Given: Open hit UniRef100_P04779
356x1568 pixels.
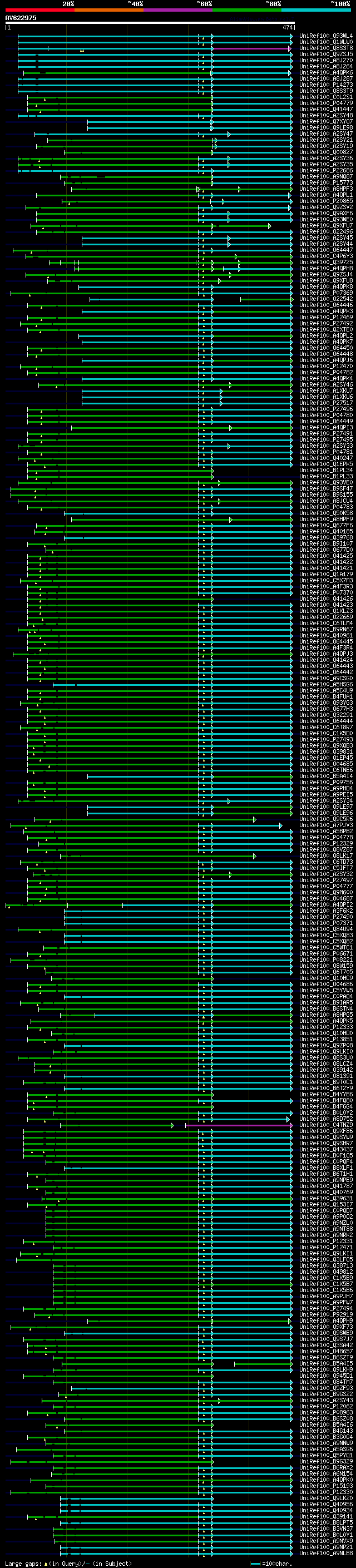Looking at the screenshot, I should pos(326,103).
